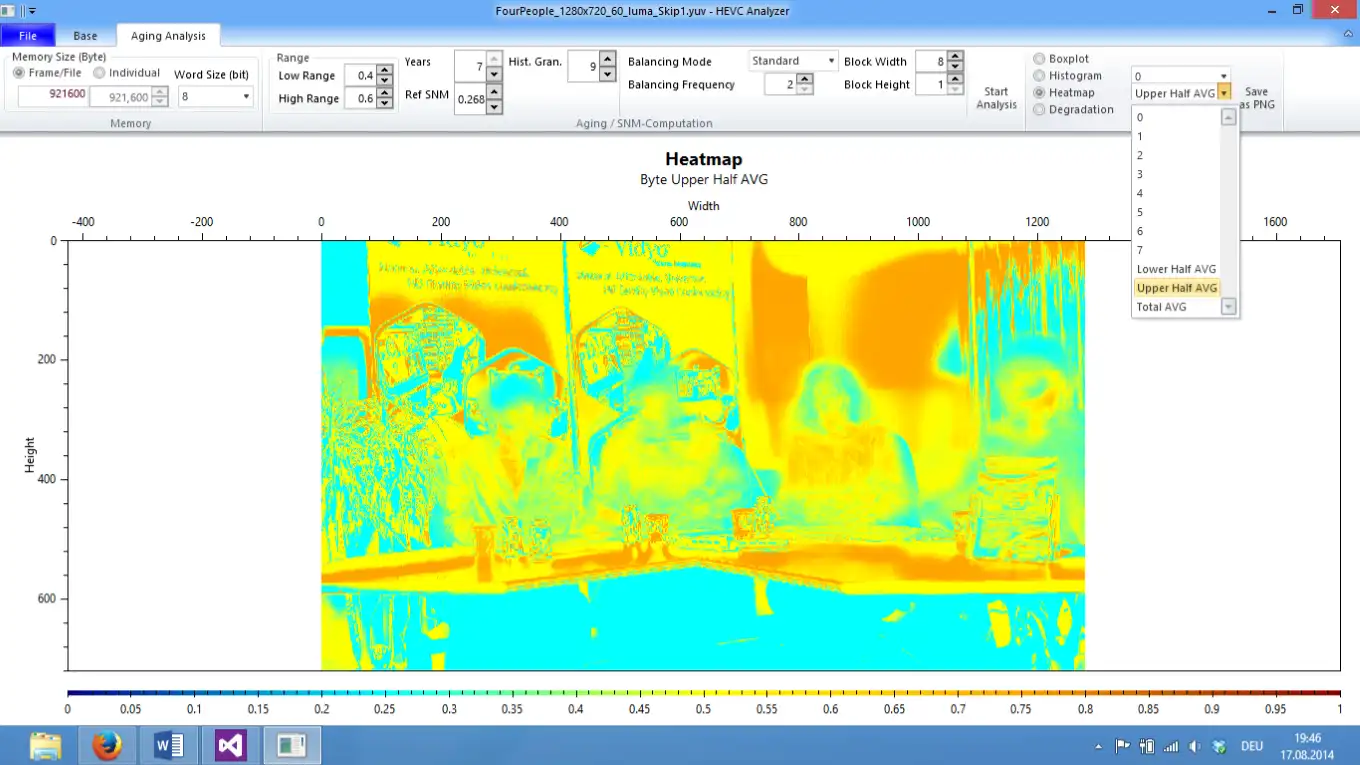
Task: Switch to the Base ribbon tab
Action: pos(85,36)
